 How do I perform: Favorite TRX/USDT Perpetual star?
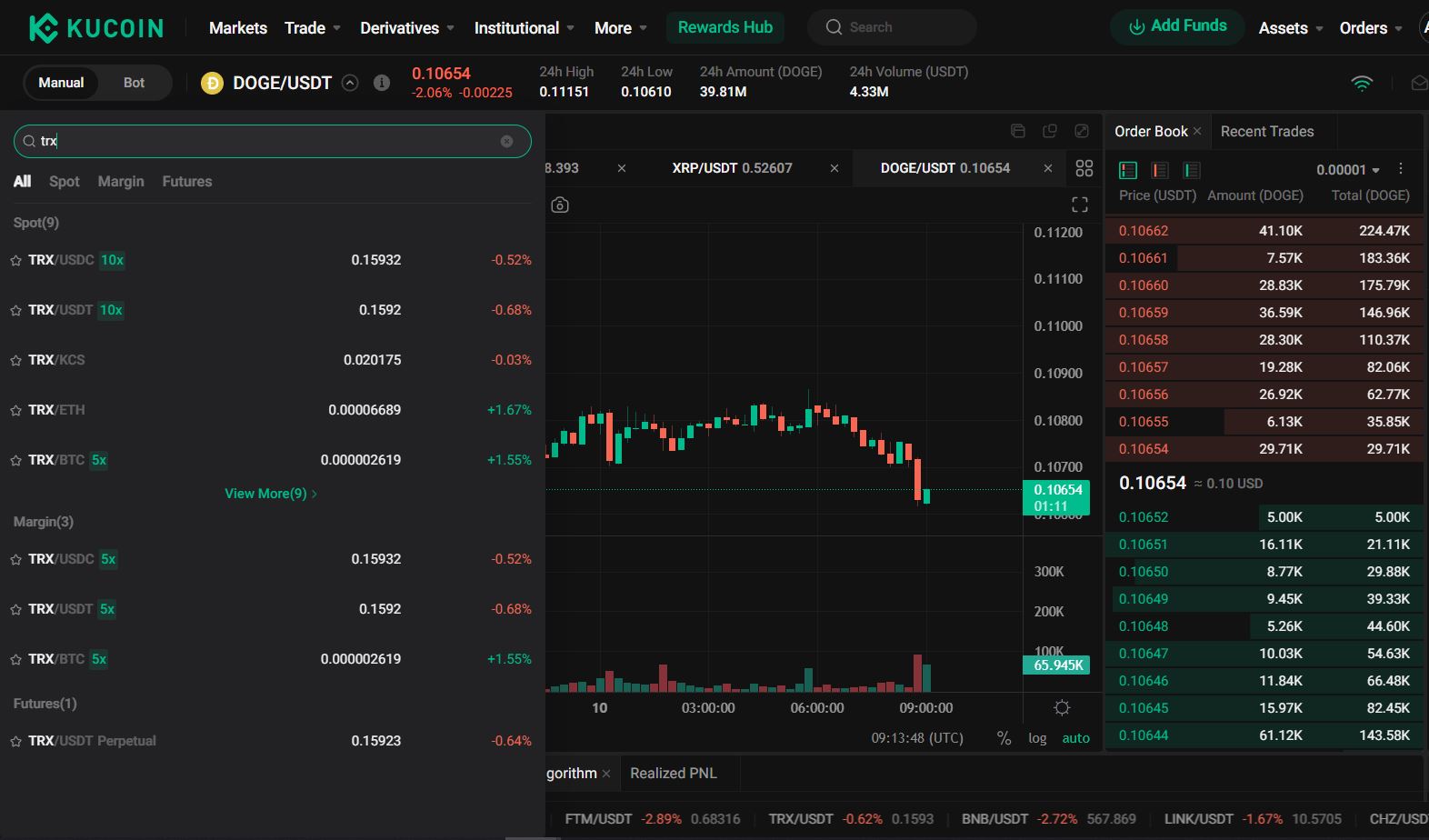click(x=15, y=741)
